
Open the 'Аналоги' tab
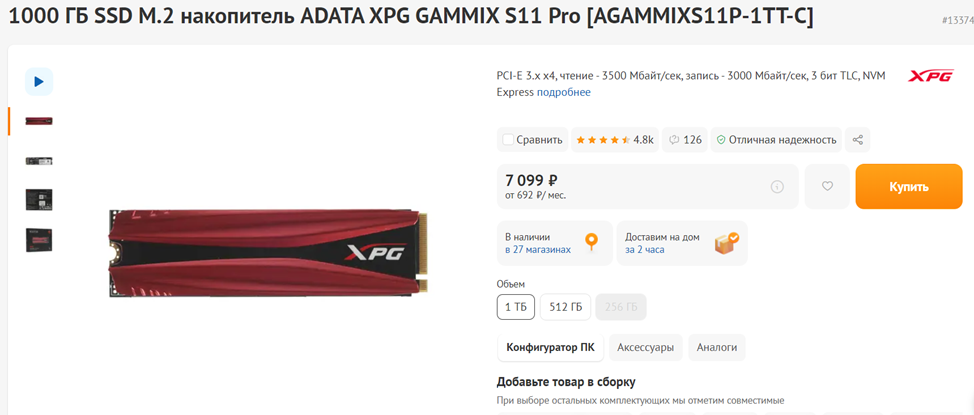pyautogui.click(x=717, y=347)
